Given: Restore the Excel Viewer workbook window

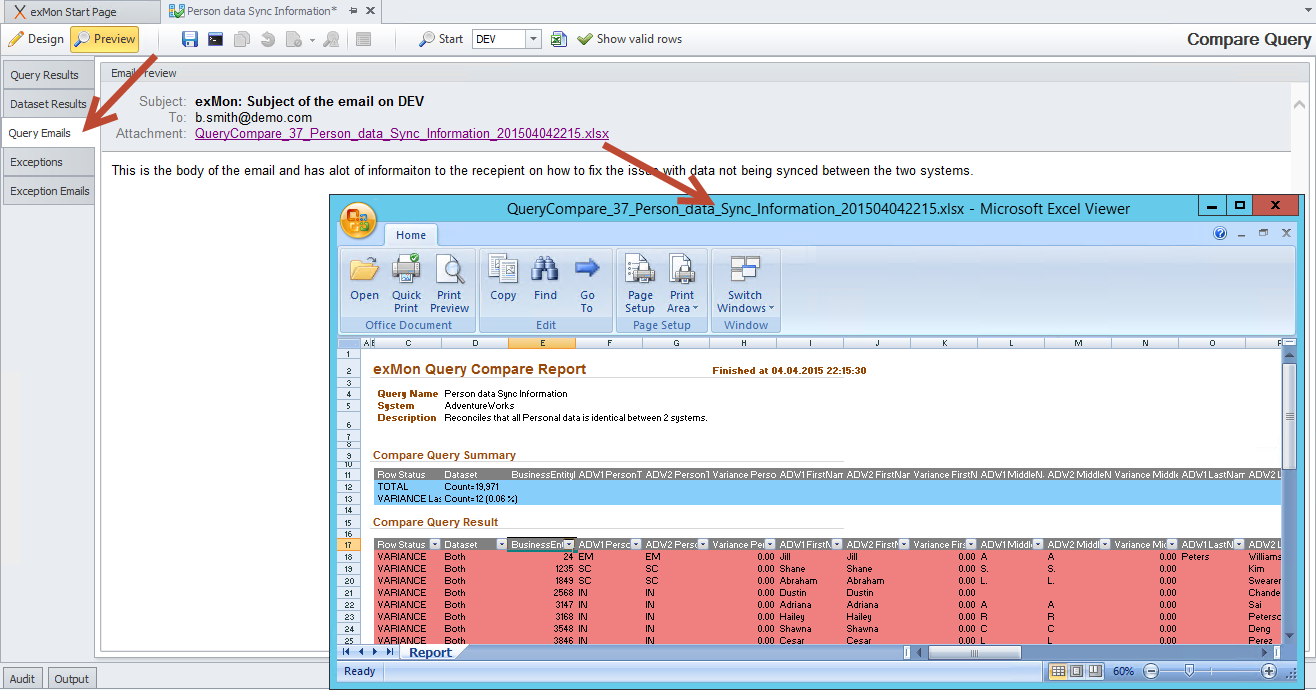Looking at the screenshot, I should click(1264, 233).
